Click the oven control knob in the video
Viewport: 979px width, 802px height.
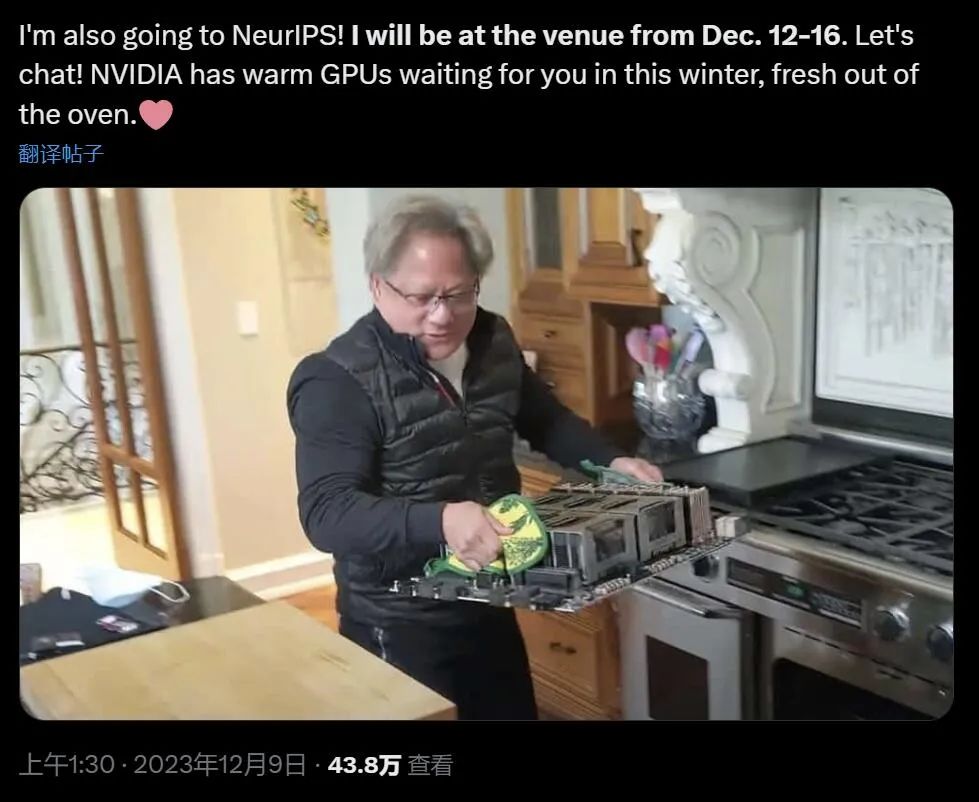coord(890,622)
